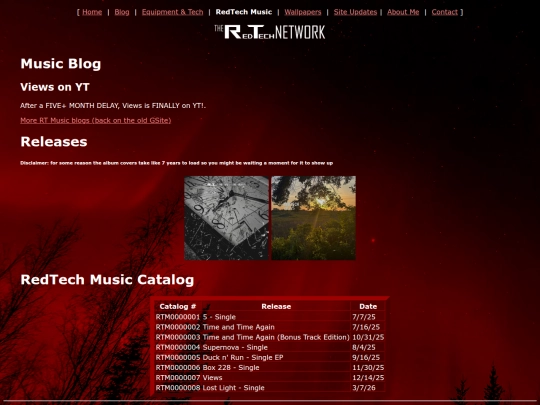This screenshot has height=405, width=540.
Task: Click the Release column header
Action: 276,306
